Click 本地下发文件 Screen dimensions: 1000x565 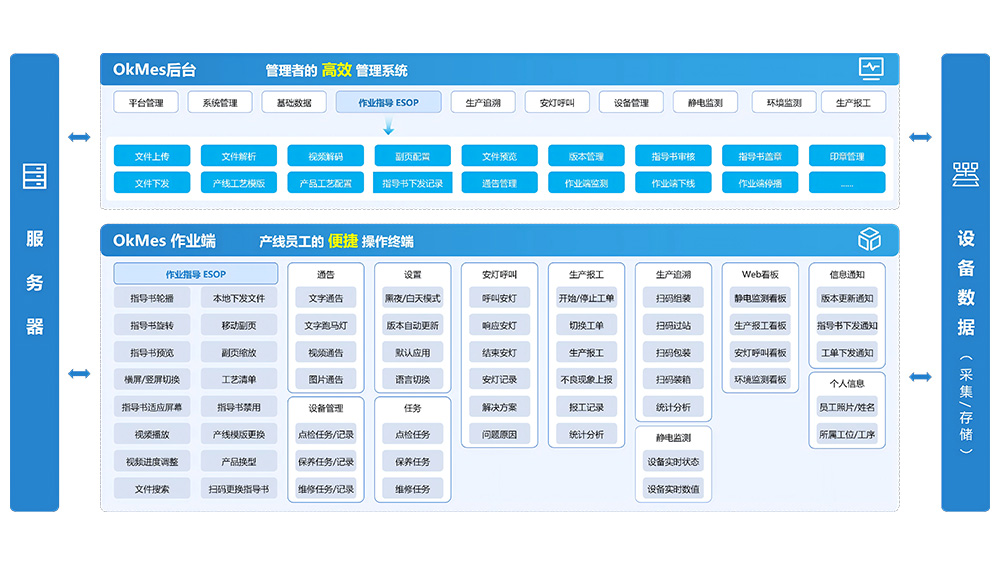239,298
